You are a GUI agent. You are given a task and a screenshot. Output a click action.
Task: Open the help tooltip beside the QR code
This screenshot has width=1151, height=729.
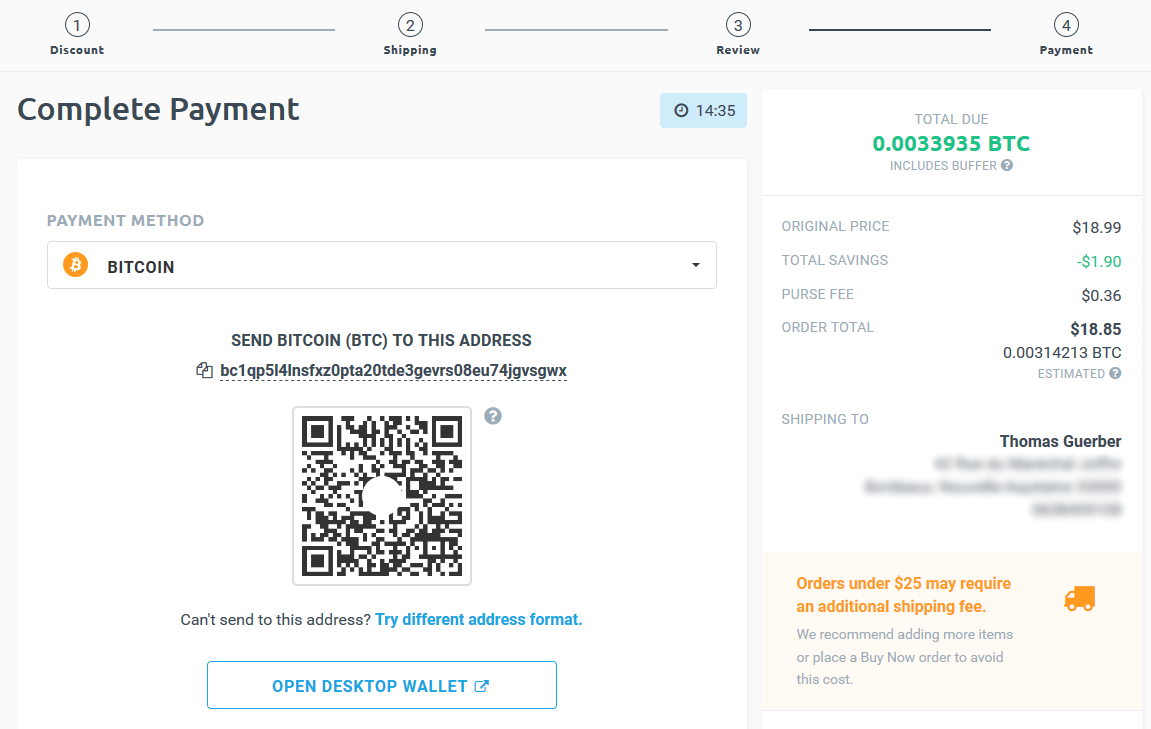pyautogui.click(x=493, y=416)
